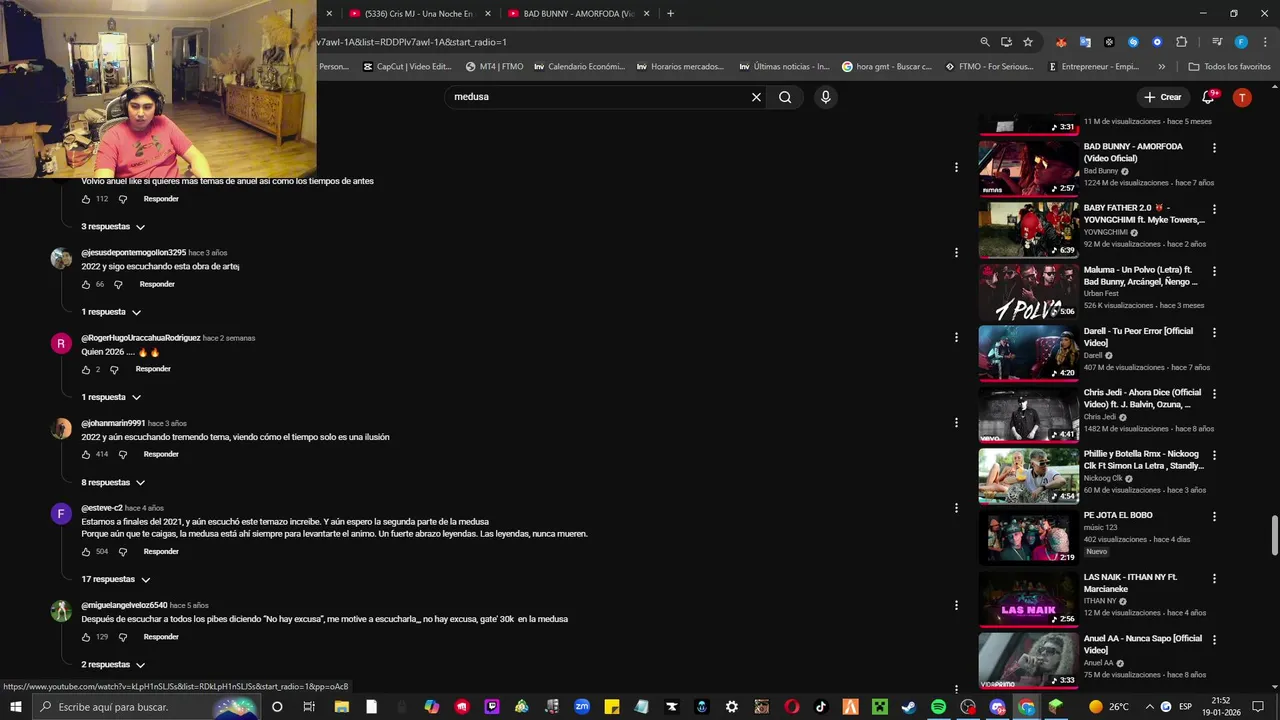Open 'CapCut | Video Edit...' bookmark

point(407,67)
